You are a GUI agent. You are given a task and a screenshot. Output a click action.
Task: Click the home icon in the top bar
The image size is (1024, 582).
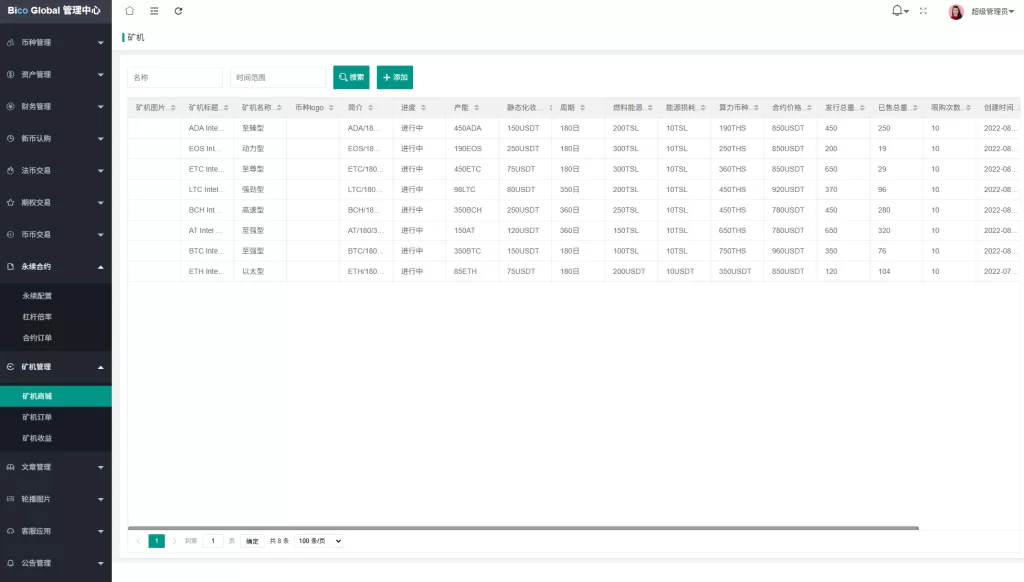click(x=129, y=11)
